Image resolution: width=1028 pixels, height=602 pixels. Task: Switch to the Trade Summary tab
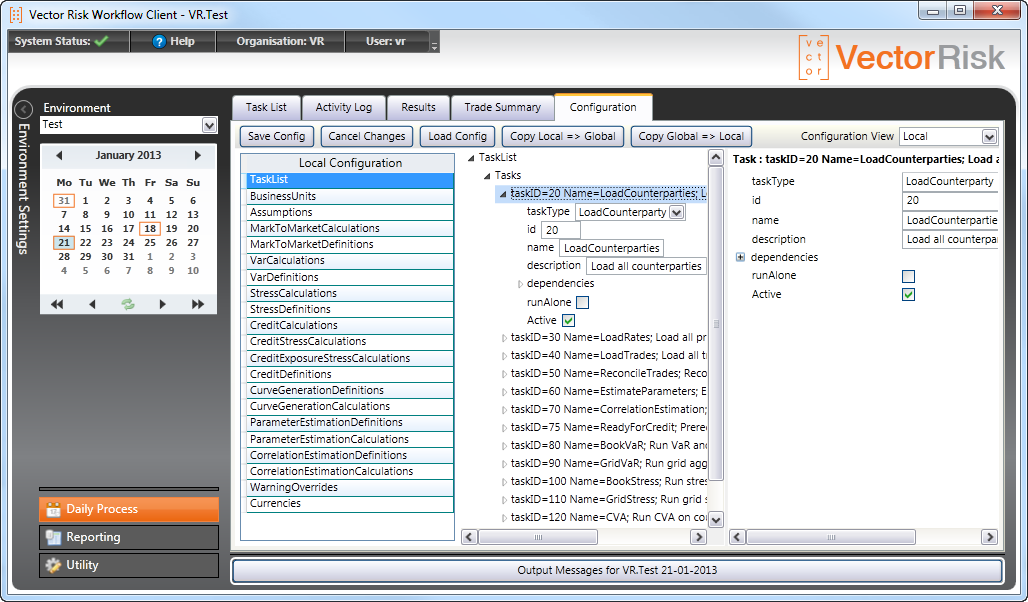[x=503, y=108]
